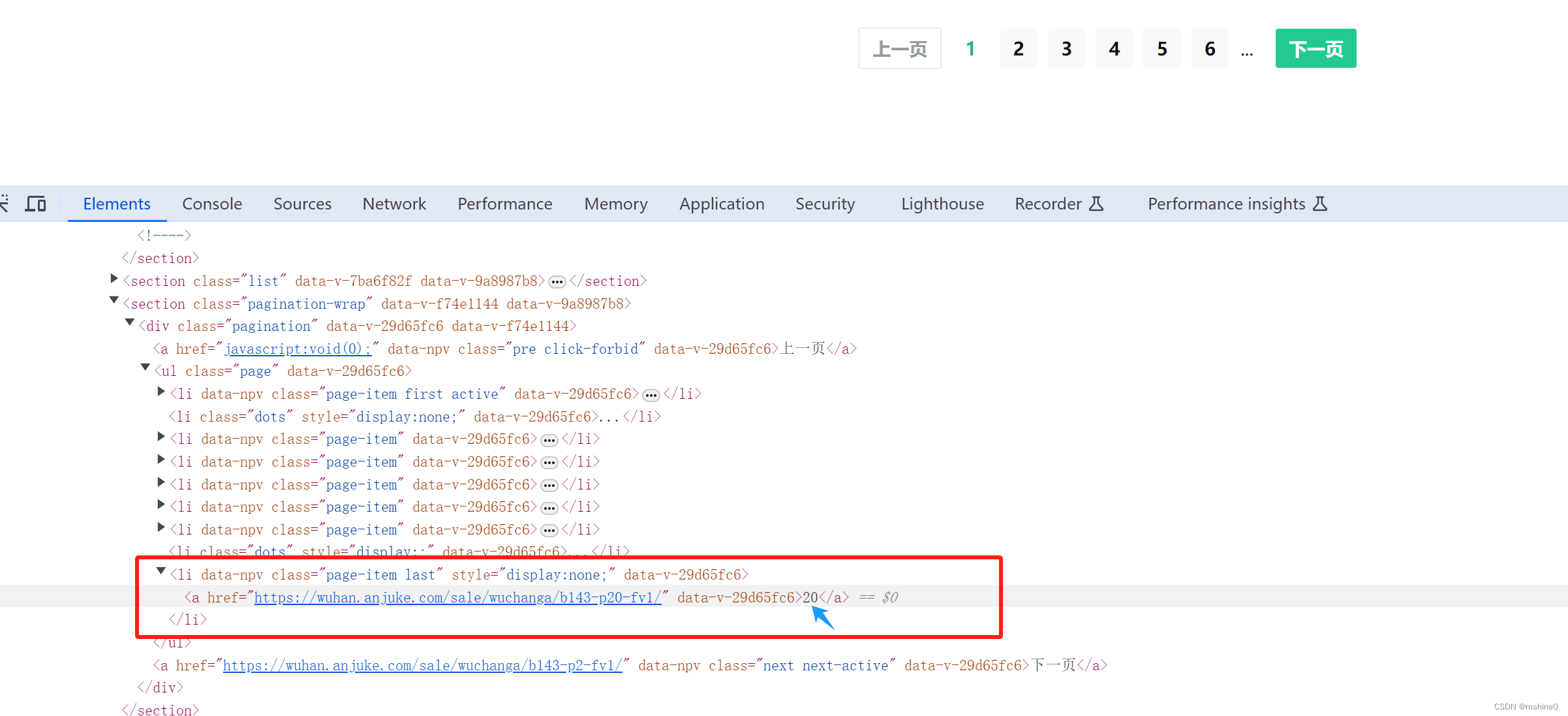This screenshot has width=1568, height=716.
Task: Click ellipsis badge on first active page-item
Action: [651, 395]
